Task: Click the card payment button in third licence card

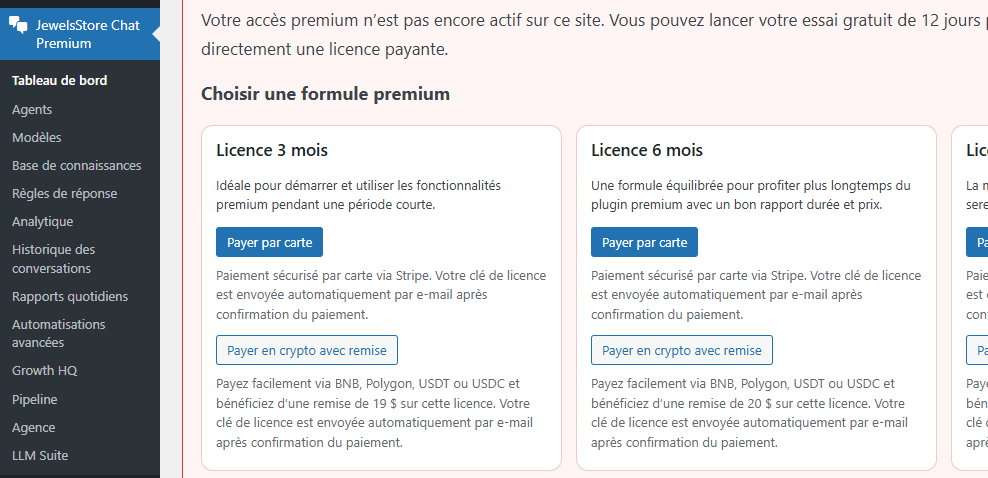Action: pyautogui.click(x=978, y=242)
